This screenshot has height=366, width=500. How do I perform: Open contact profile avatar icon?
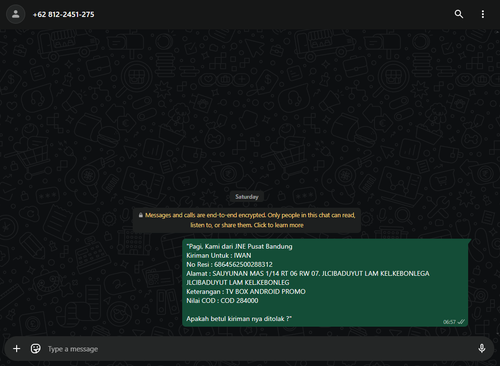point(16,14)
